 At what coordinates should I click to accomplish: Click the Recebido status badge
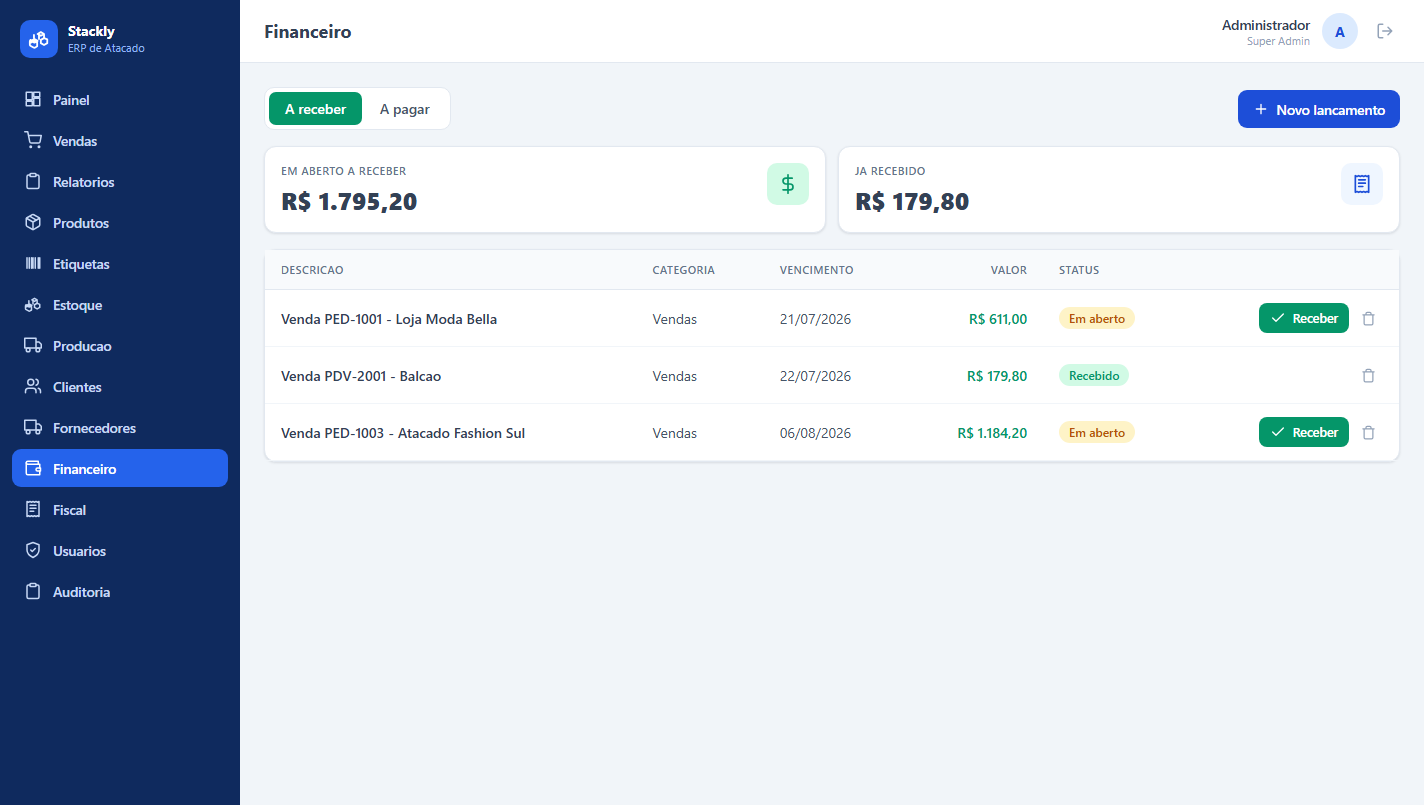1094,376
